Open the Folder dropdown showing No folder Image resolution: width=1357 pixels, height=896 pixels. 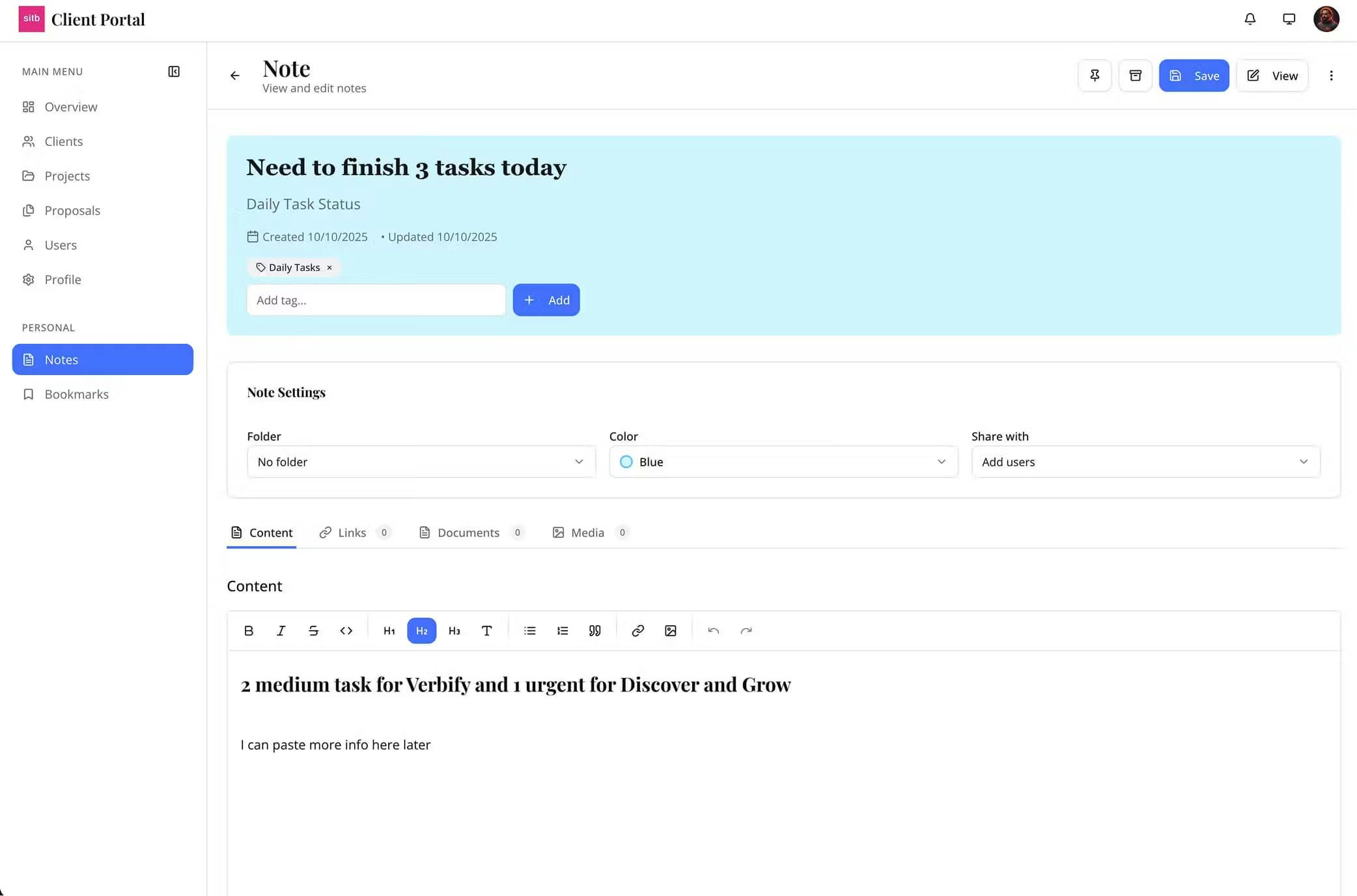click(x=421, y=462)
